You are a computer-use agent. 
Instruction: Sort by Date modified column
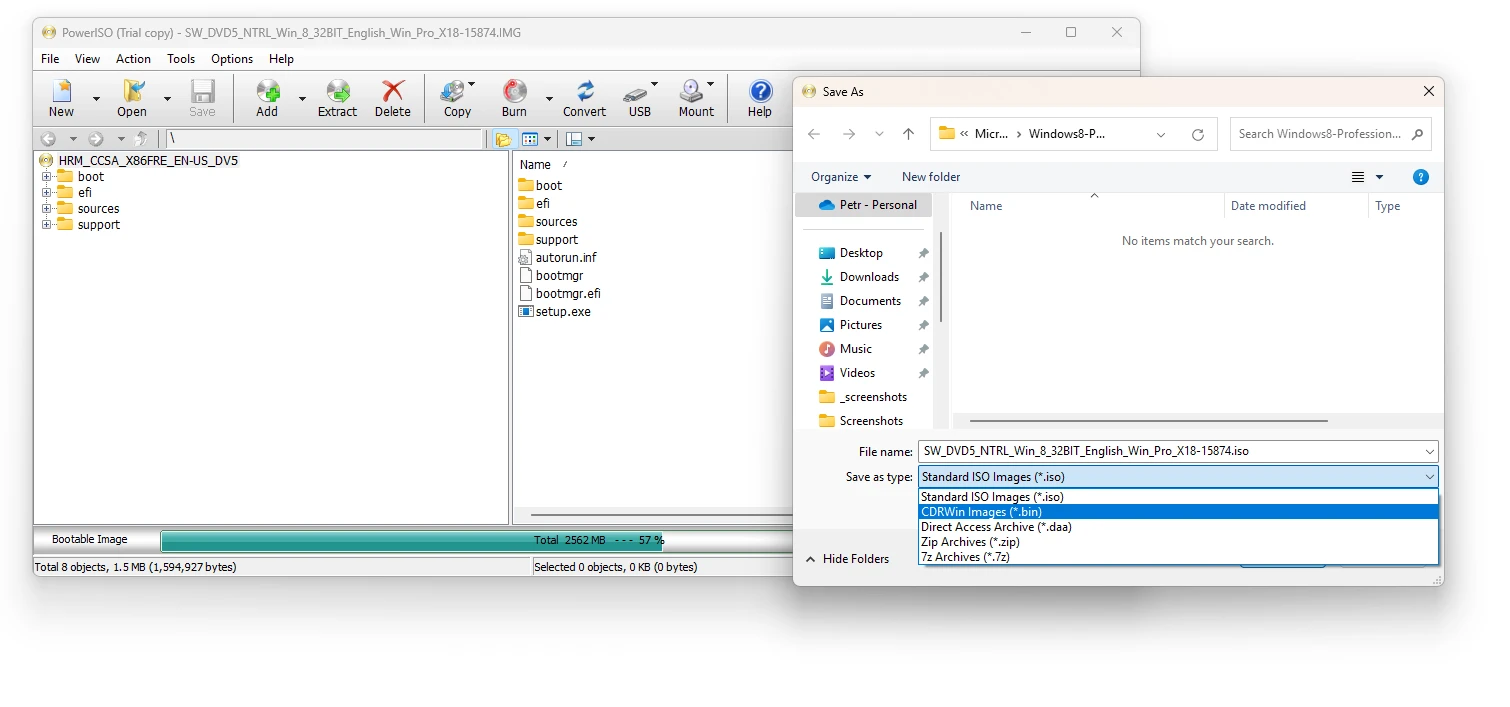point(1268,206)
